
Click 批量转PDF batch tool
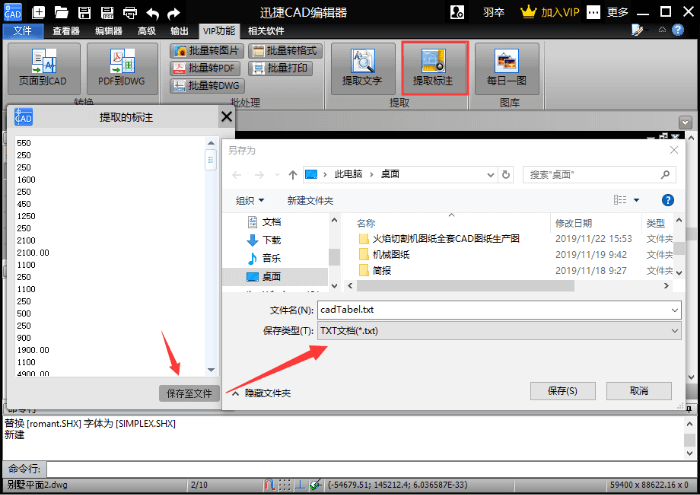(x=206, y=68)
